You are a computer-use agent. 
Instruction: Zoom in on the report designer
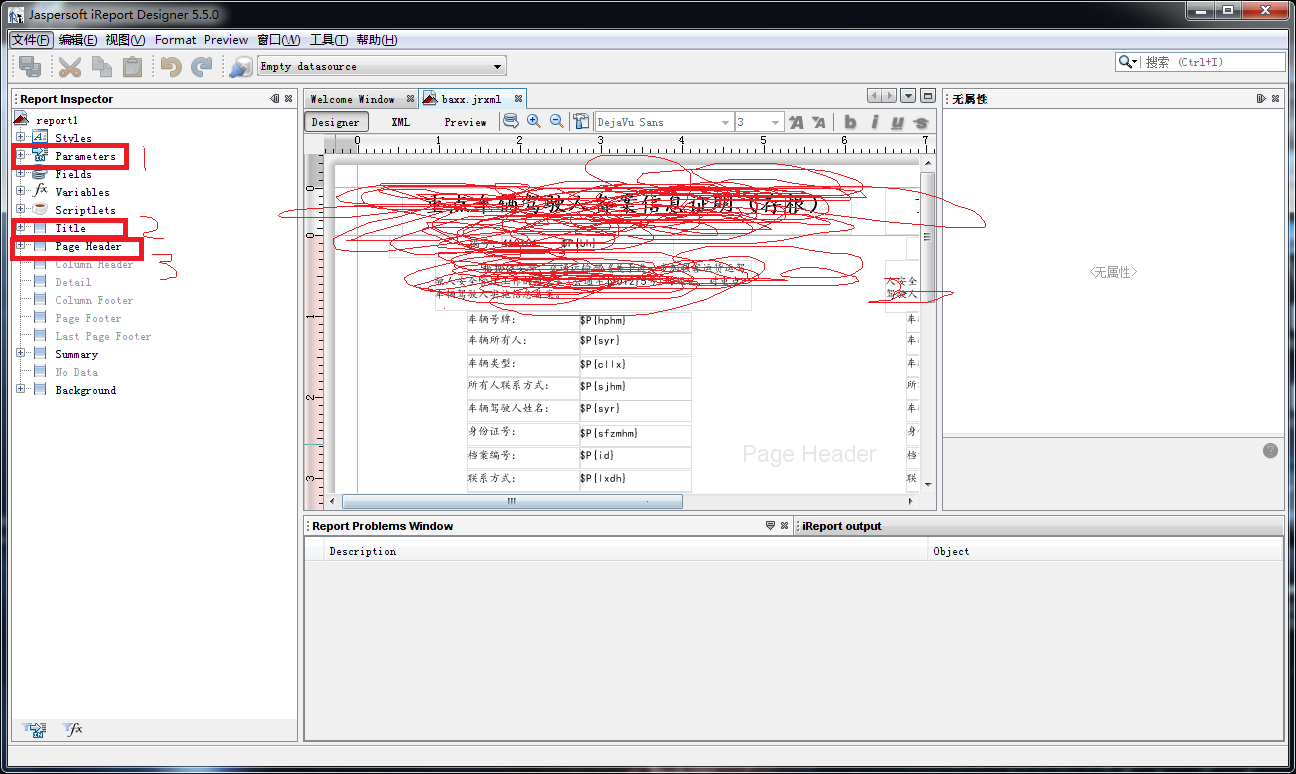click(534, 121)
